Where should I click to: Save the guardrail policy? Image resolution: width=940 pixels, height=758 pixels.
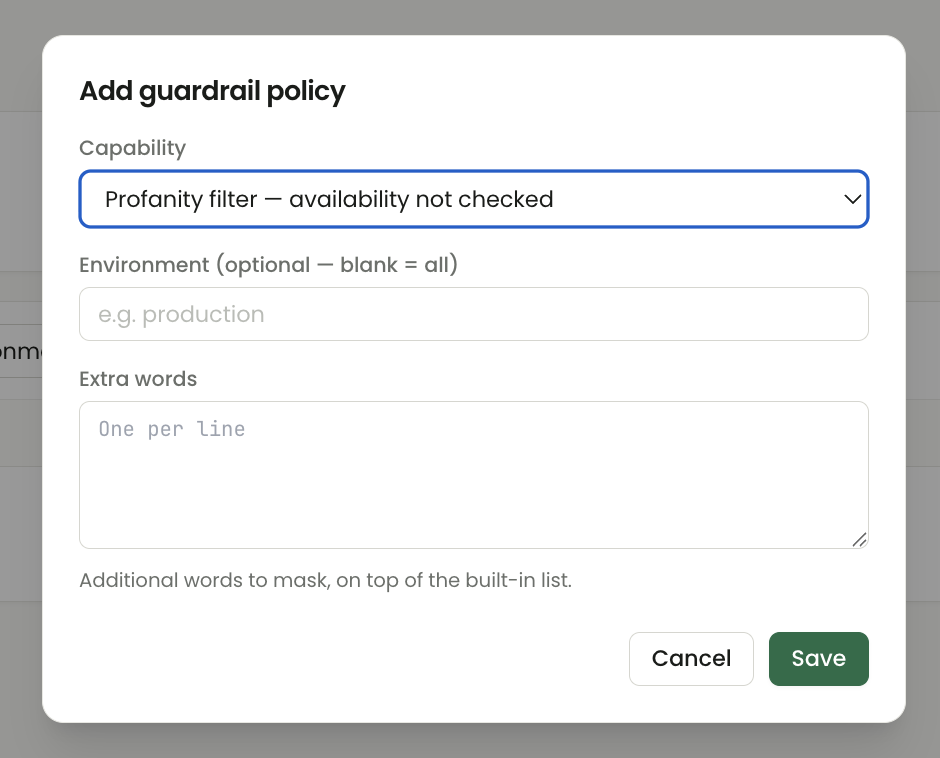click(818, 658)
